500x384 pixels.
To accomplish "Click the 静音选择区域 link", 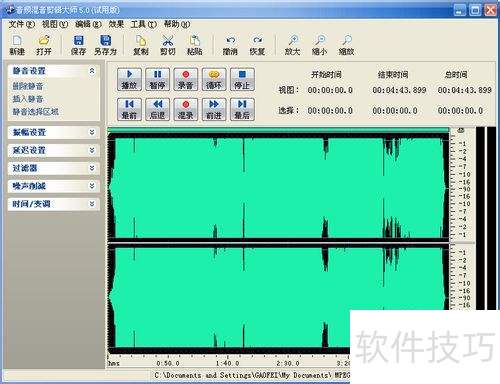I will [35, 111].
